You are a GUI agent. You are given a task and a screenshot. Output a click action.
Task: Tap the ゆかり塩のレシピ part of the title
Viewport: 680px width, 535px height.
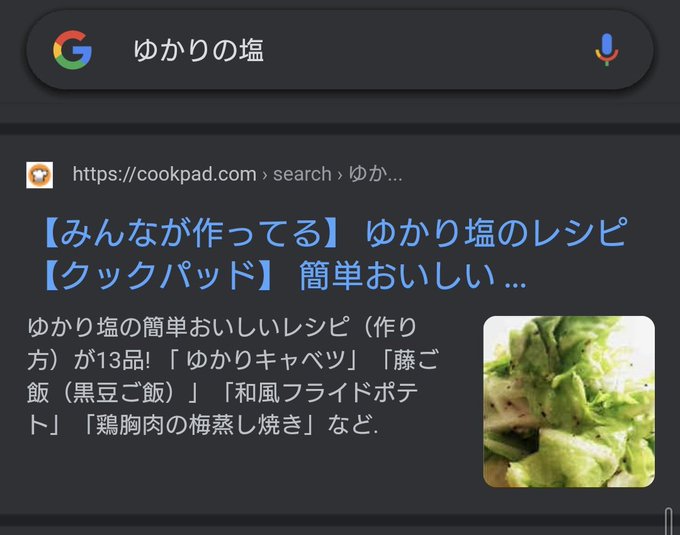pyautogui.click(x=497, y=233)
